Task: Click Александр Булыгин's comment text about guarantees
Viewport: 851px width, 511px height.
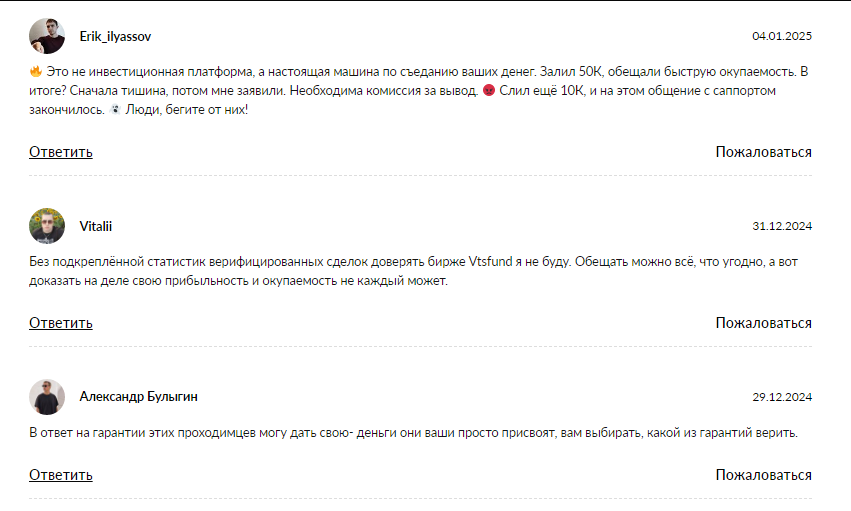Action: (x=414, y=433)
